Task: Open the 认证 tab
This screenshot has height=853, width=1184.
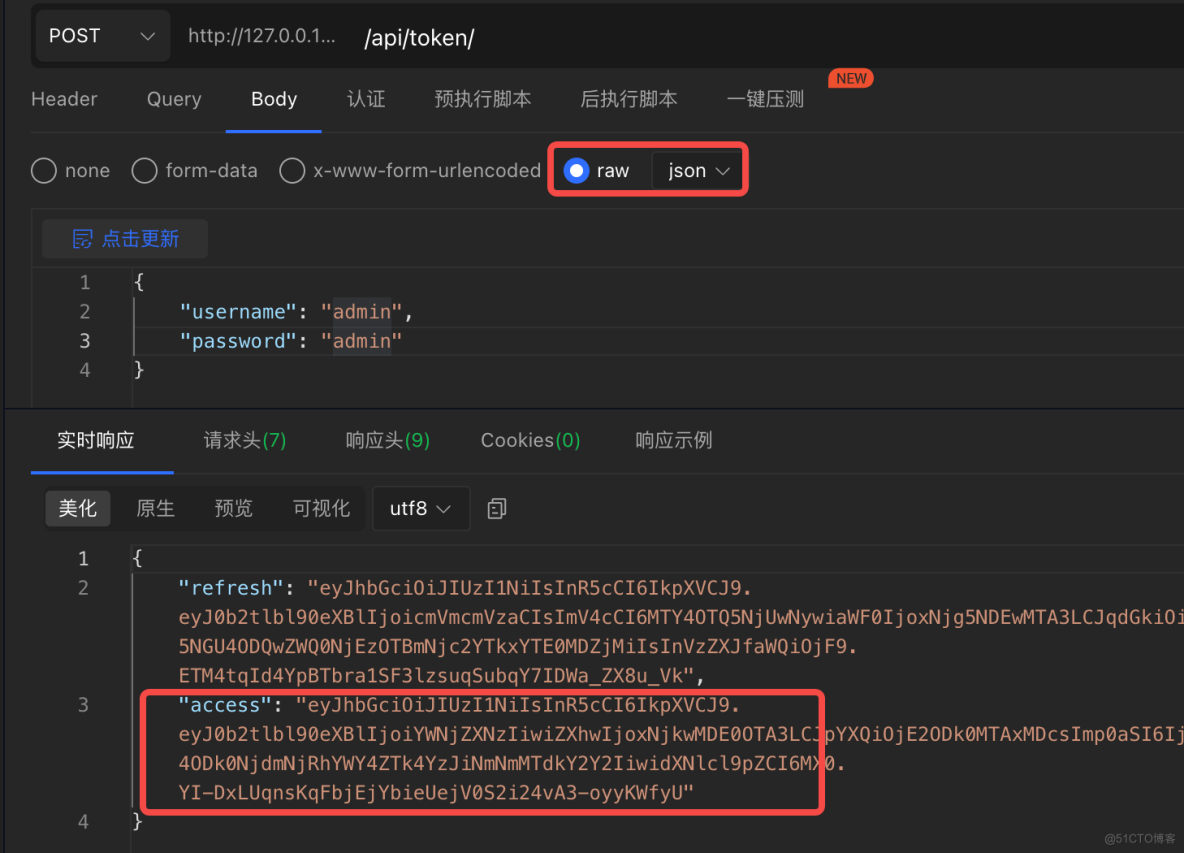Action: pyautogui.click(x=366, y=99)
